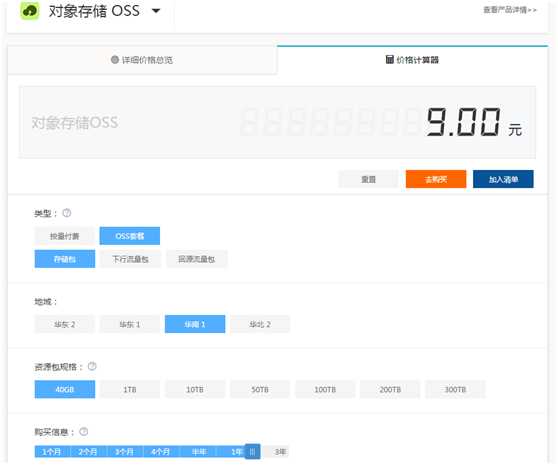Switch to the 详细价格总览 tab
This screenshot has height=465, width=558.
click(142, 60)
